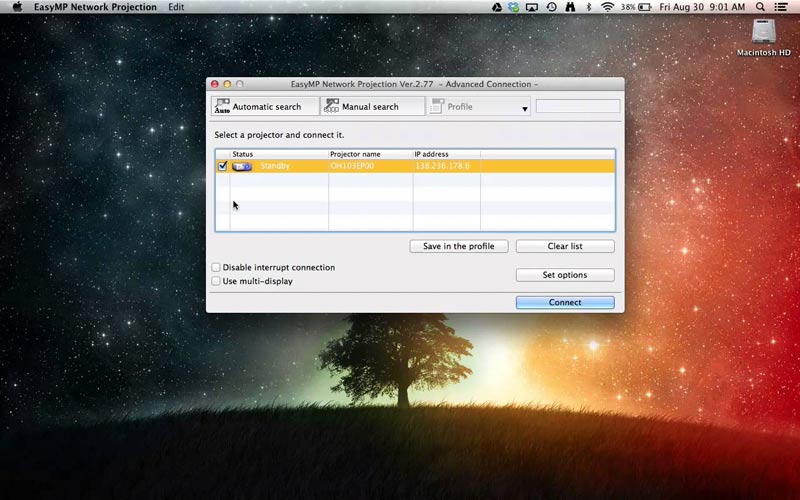Click the Standby status text
800x500 pixels.
(274, 166)
